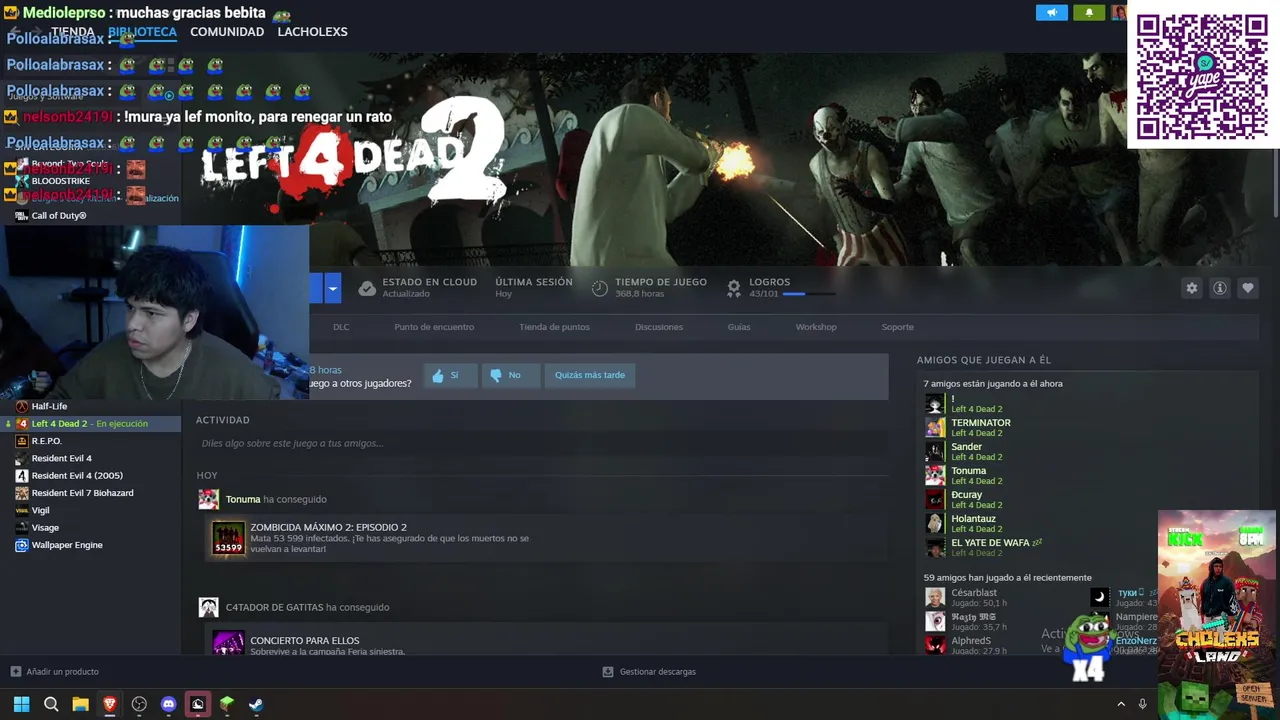Open File Explorer from taskbar
Image resolution: width=1280 pixels, height=720 pixels.
[80, 704]
